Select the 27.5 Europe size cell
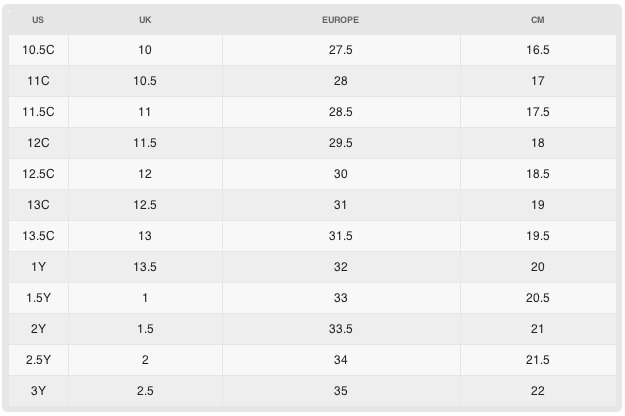625x416 pixels. (340, 50)
